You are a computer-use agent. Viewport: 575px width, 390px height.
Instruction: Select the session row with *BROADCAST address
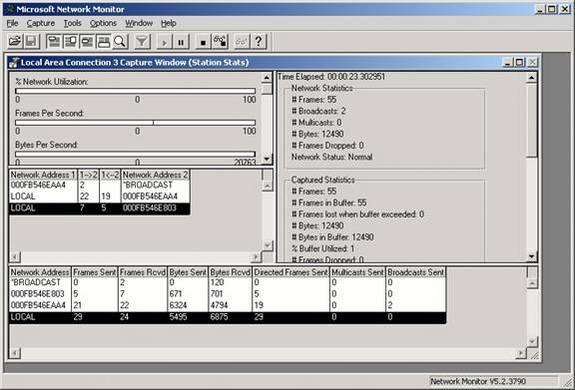pos(99,185)
